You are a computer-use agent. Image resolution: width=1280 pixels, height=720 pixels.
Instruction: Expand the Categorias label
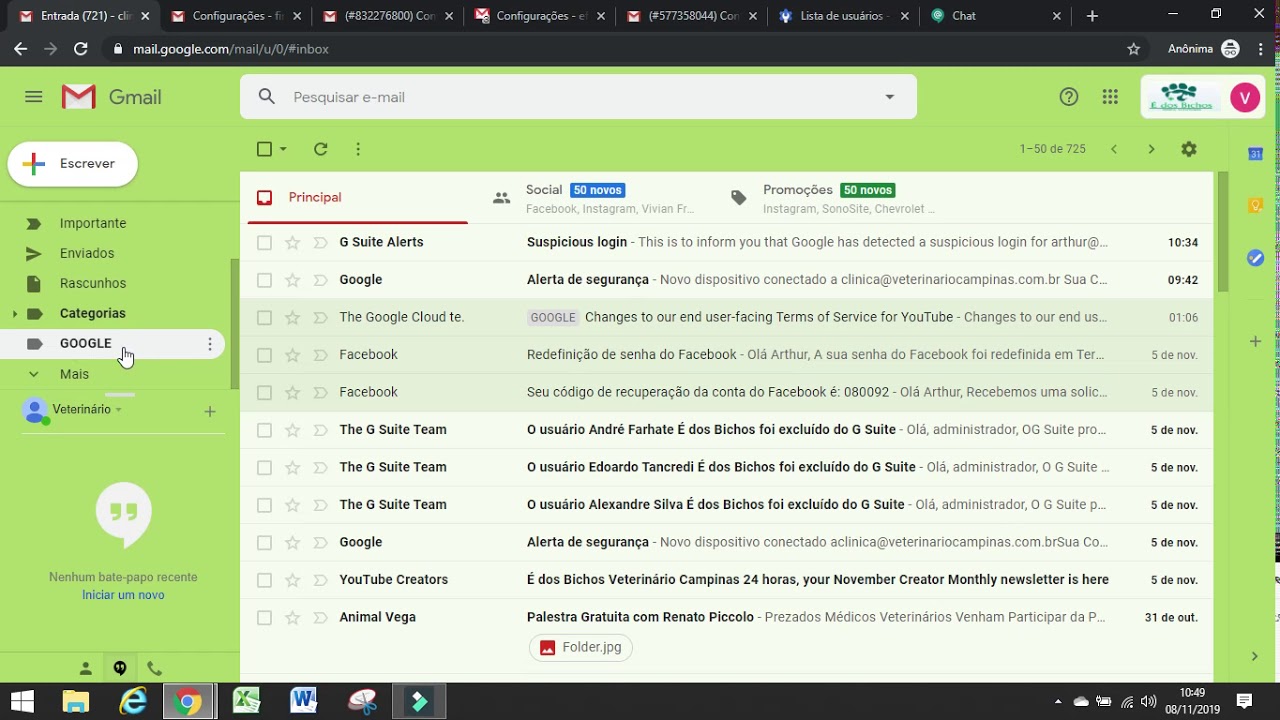point(14,314)
